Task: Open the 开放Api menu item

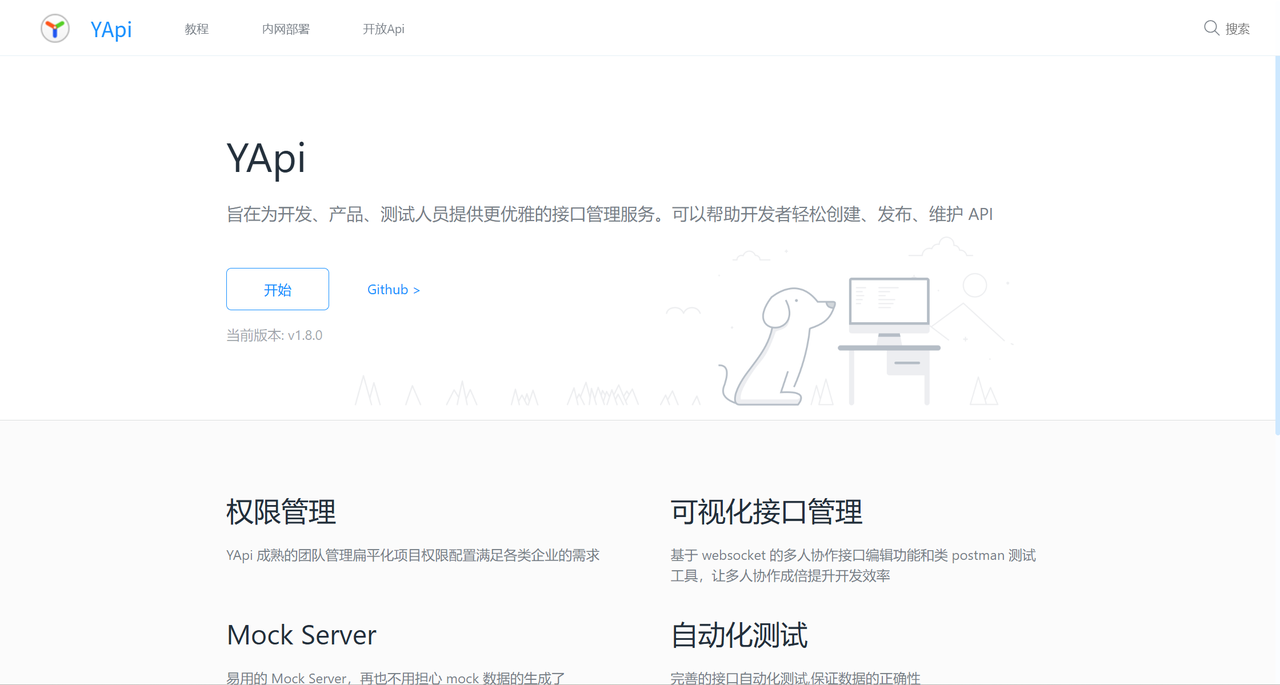Action: pyautogui.click(x=384, y=29)
